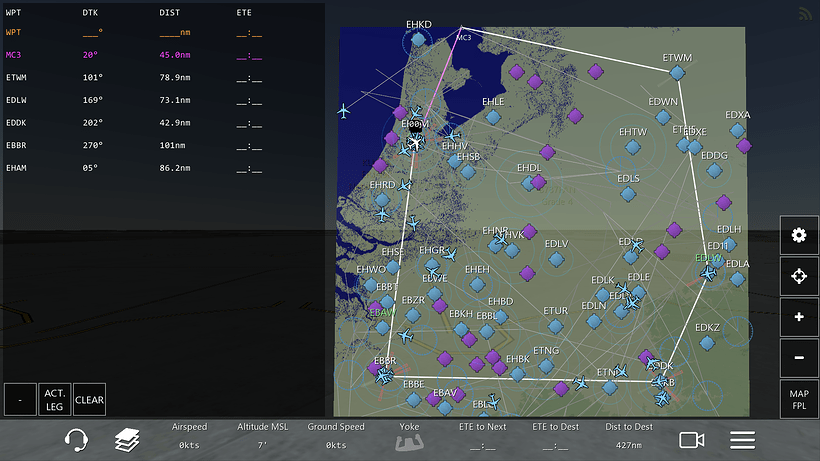Tap the DTK column header
Viewport: 820px width, 461px height.
pos(90,13)
